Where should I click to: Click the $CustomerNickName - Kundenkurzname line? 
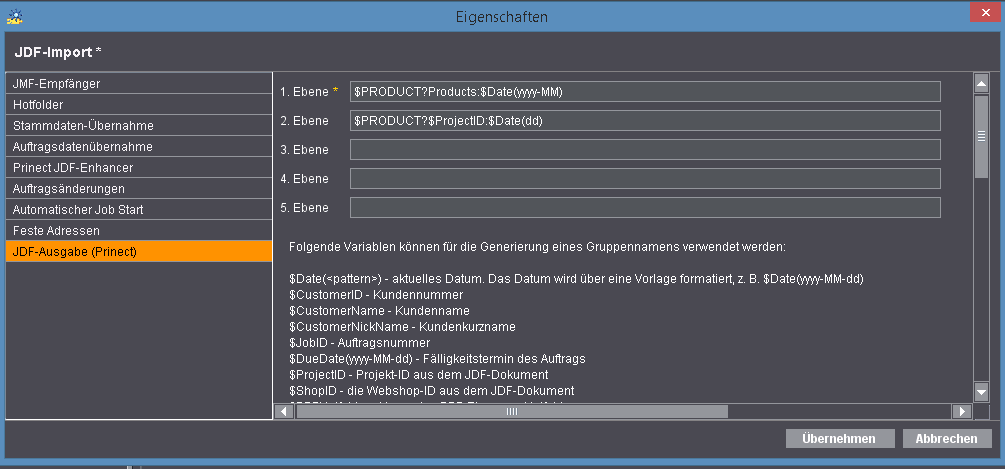[x=403, y=327]
